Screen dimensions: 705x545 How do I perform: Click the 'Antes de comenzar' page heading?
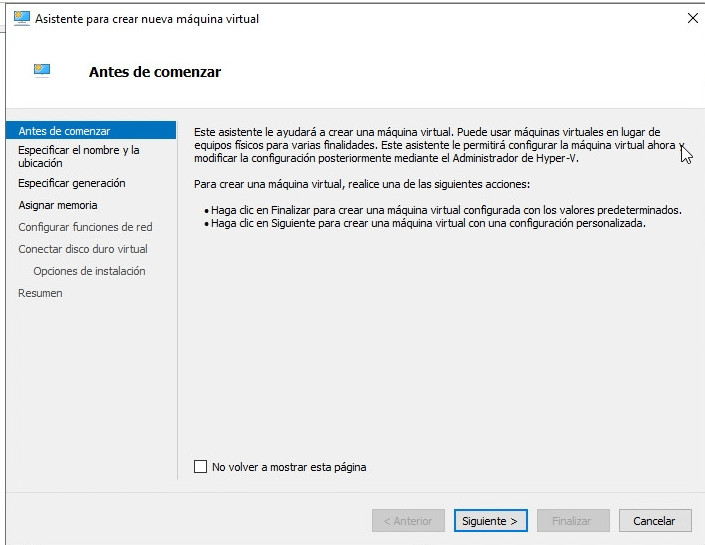tap(155, 72)
